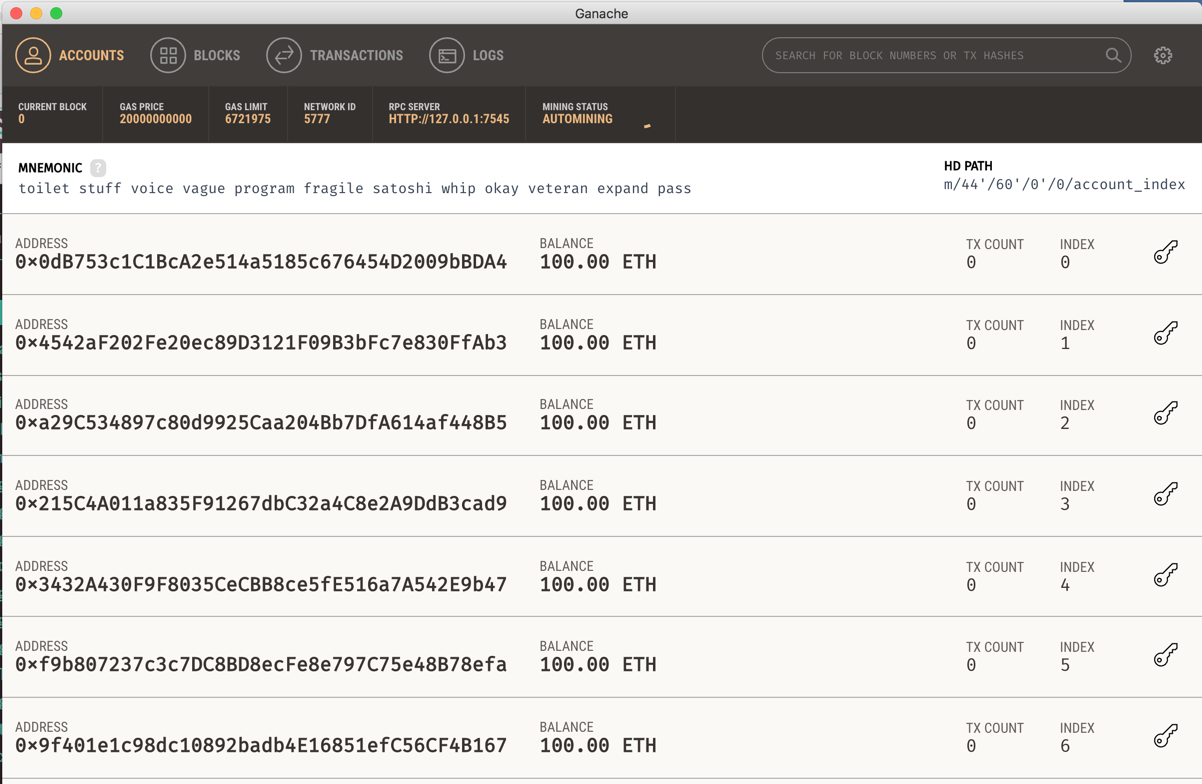Show key for account index 4

[1165, 575]
